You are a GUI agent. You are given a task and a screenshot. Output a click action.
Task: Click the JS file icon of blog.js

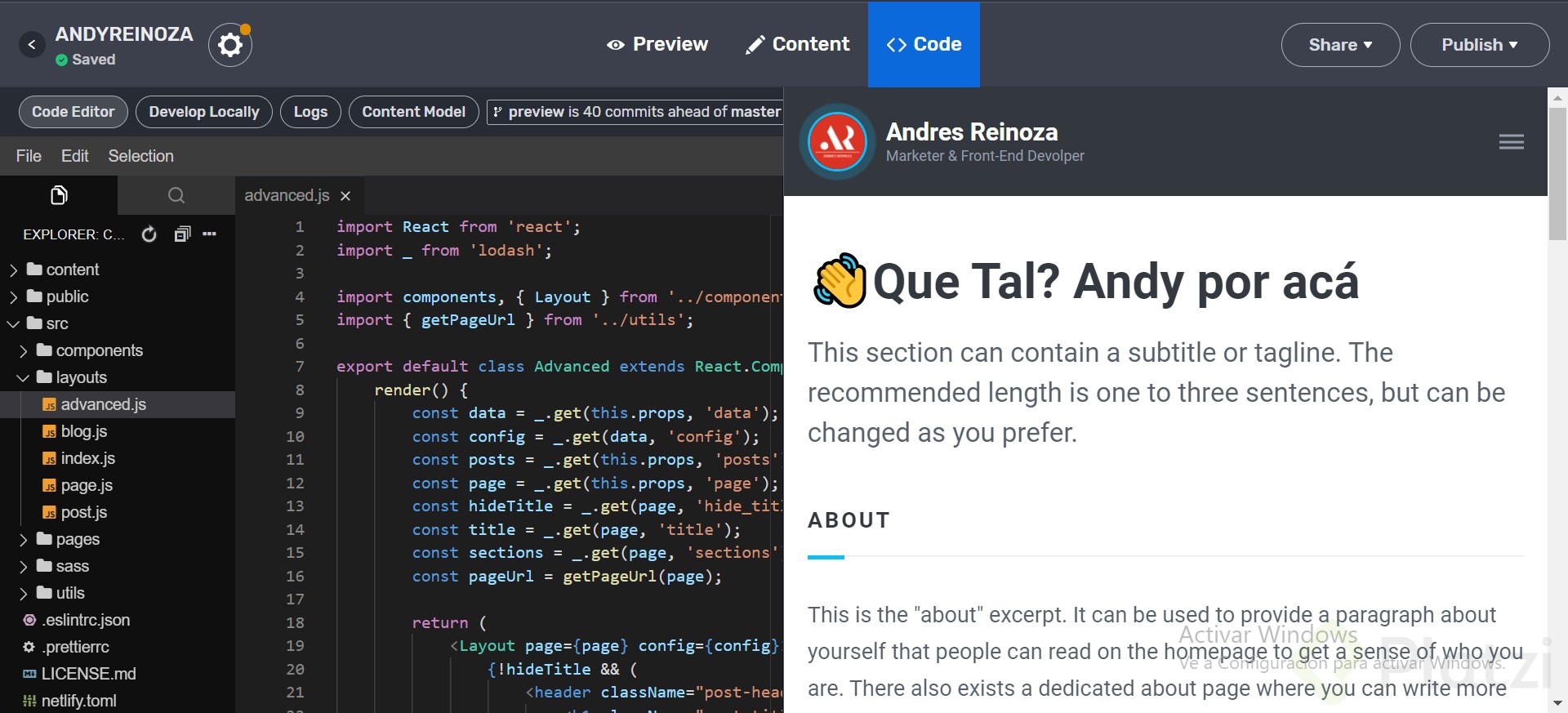pos(50,432)
